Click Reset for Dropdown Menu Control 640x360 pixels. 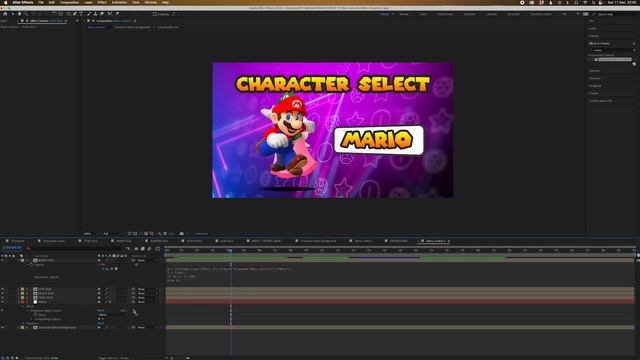[100, 311]
